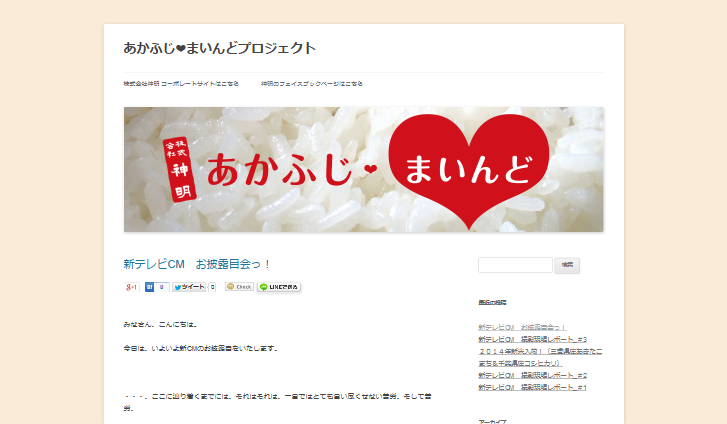Open the post title 新テレビCM お披露目会っ！
Viewport: 727px width, 424px height.
(197, 264)
